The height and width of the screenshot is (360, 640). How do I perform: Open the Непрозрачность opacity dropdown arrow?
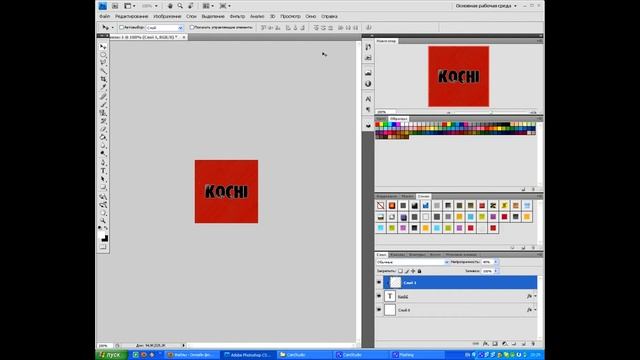496,262
